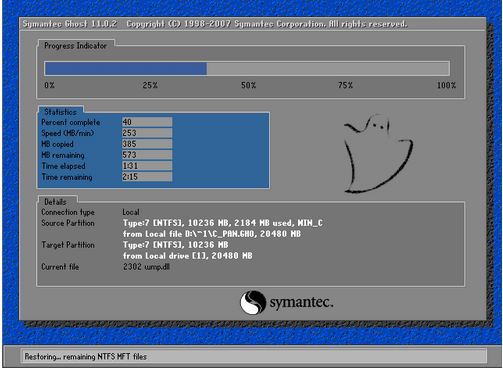
Task: Click the 25% progress scale marker
Action: point(150,85)
